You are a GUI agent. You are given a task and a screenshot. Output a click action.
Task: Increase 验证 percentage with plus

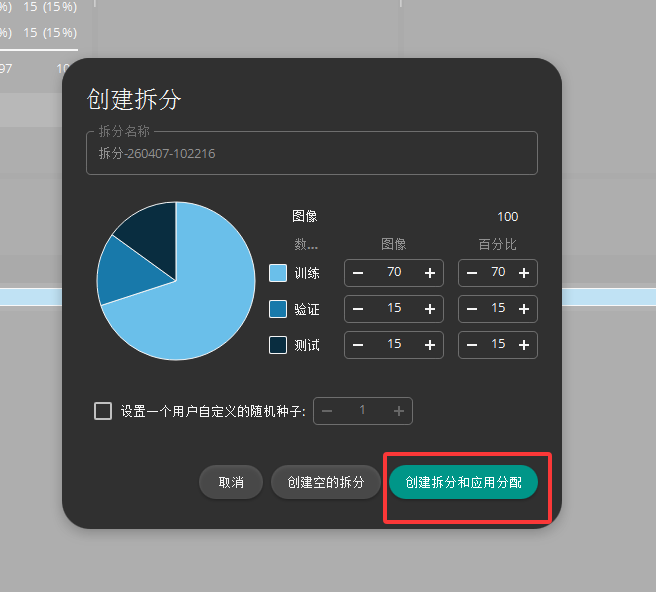click(x=524, y=309)
